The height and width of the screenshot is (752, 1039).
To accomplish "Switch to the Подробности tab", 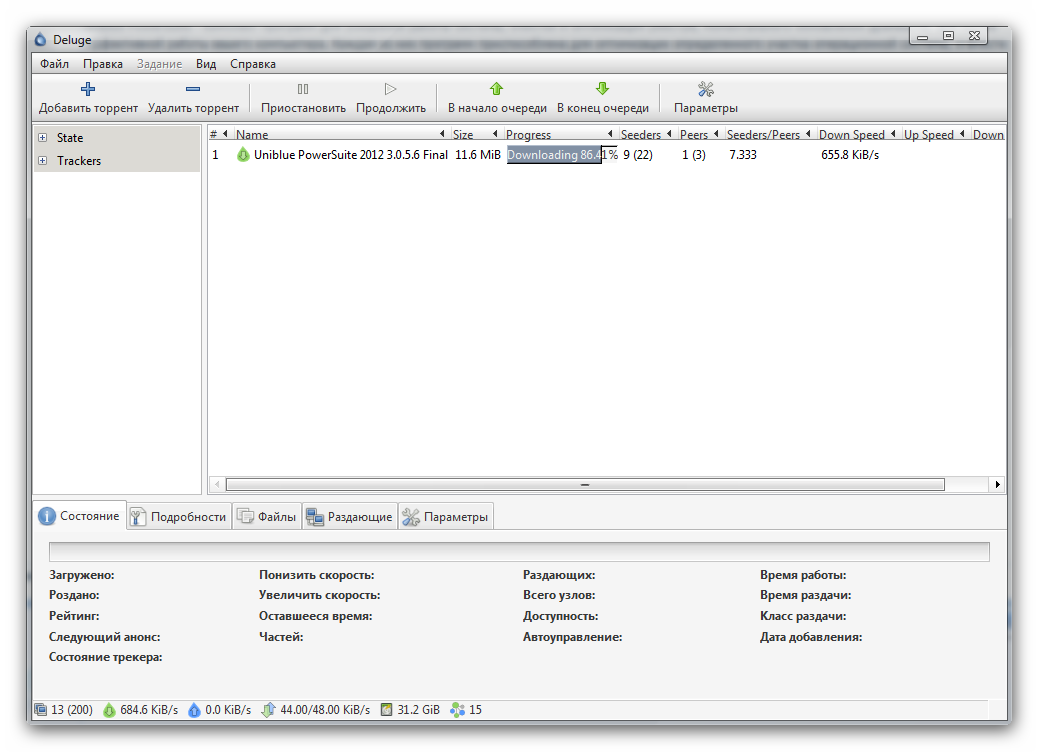I will (x=179, y=517).
